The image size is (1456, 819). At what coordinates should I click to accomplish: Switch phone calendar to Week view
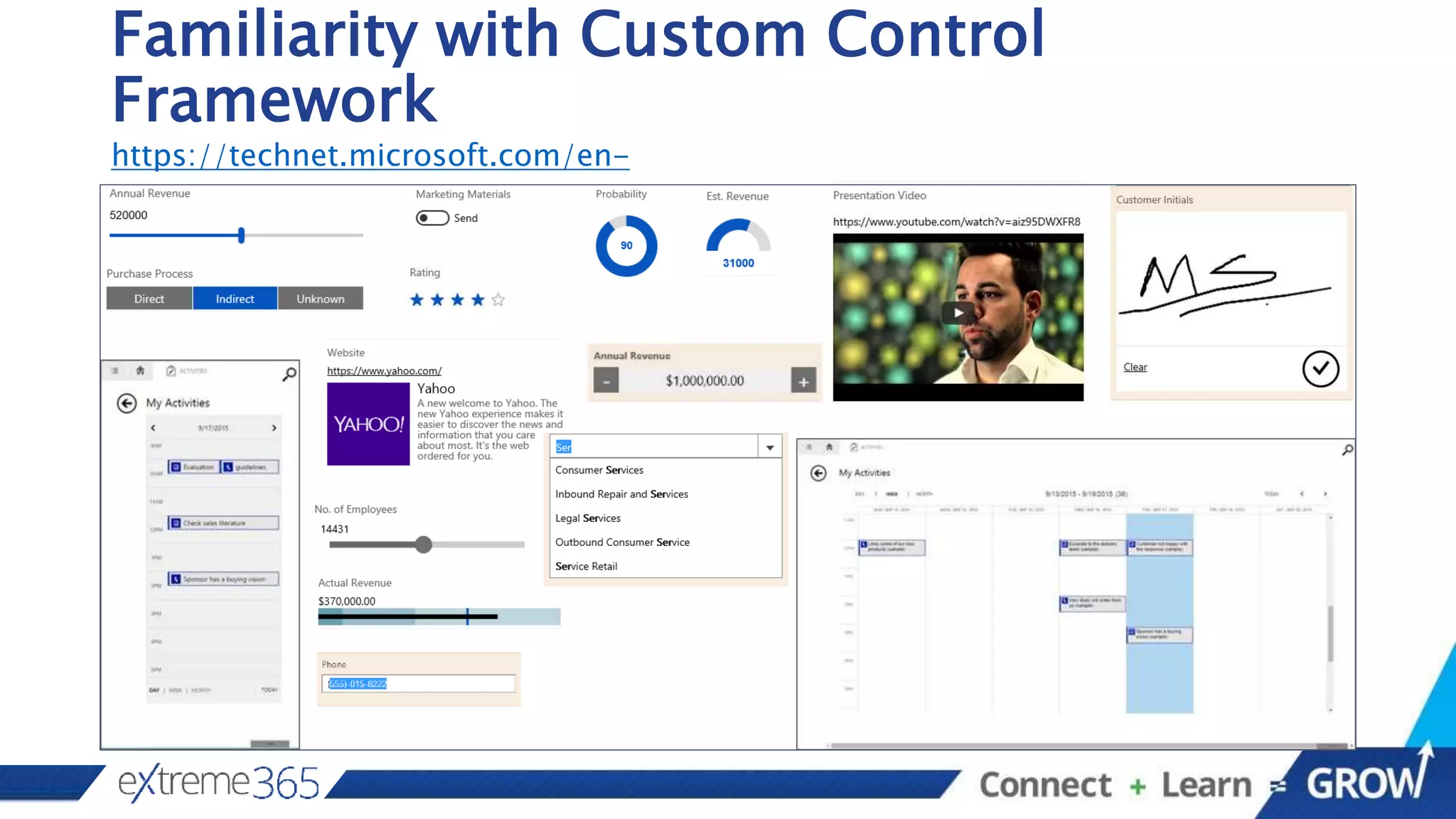[175, 690]
